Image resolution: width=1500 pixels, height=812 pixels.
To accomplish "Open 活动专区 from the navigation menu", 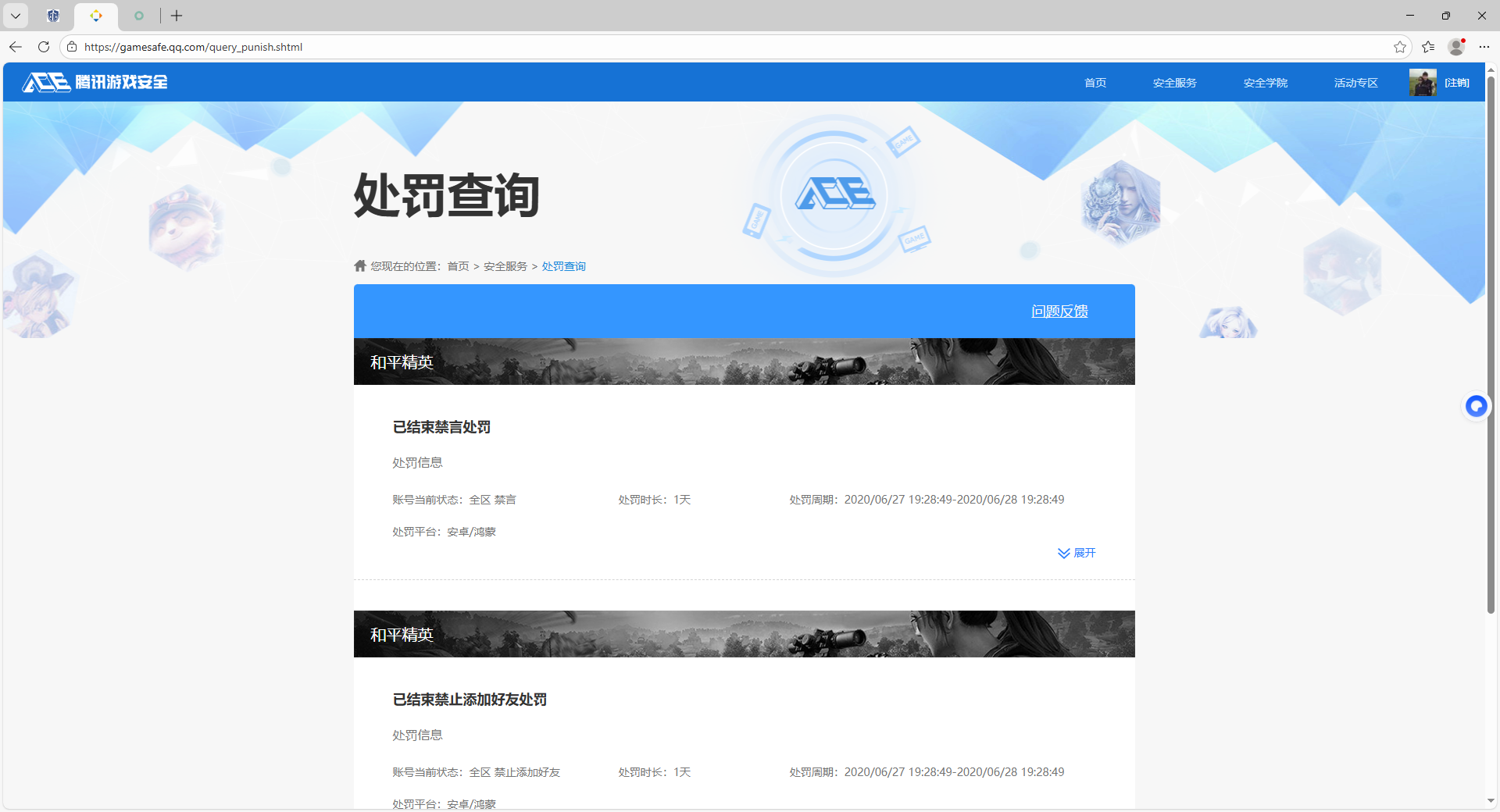I will 1355,82.
